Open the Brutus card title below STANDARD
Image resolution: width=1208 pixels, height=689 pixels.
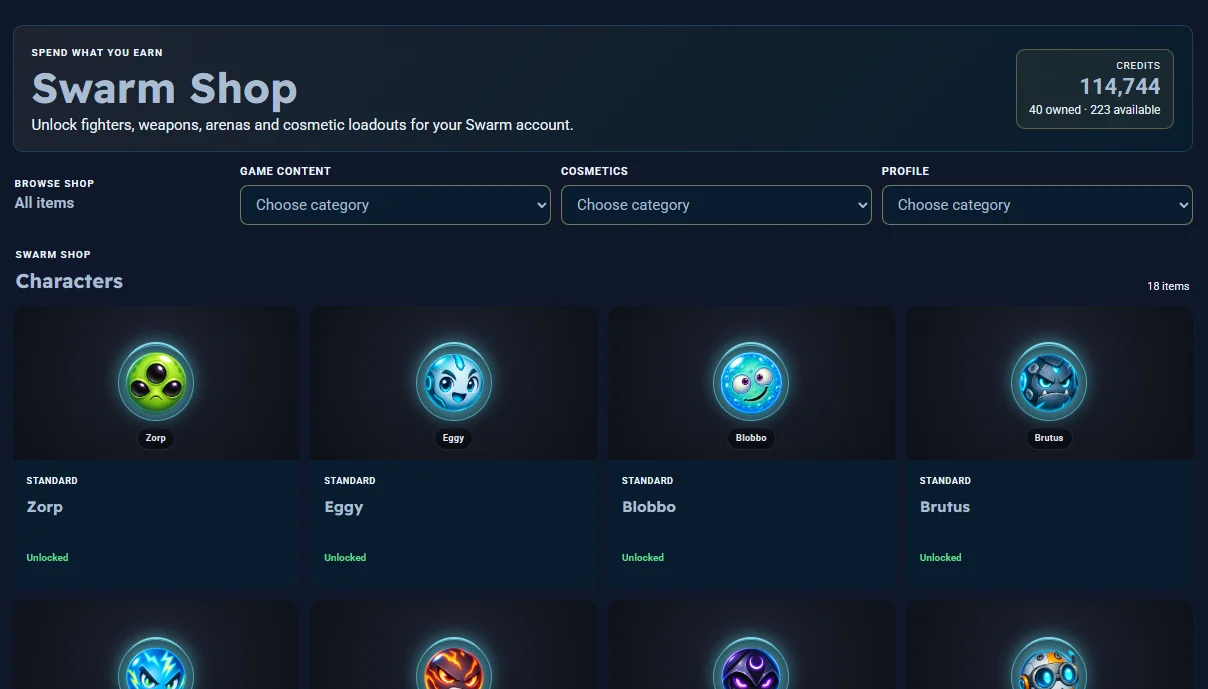pos(945,507)
